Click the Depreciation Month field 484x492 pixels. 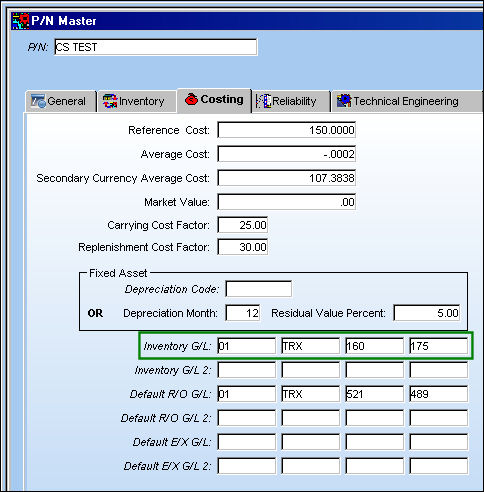point(243,313)
